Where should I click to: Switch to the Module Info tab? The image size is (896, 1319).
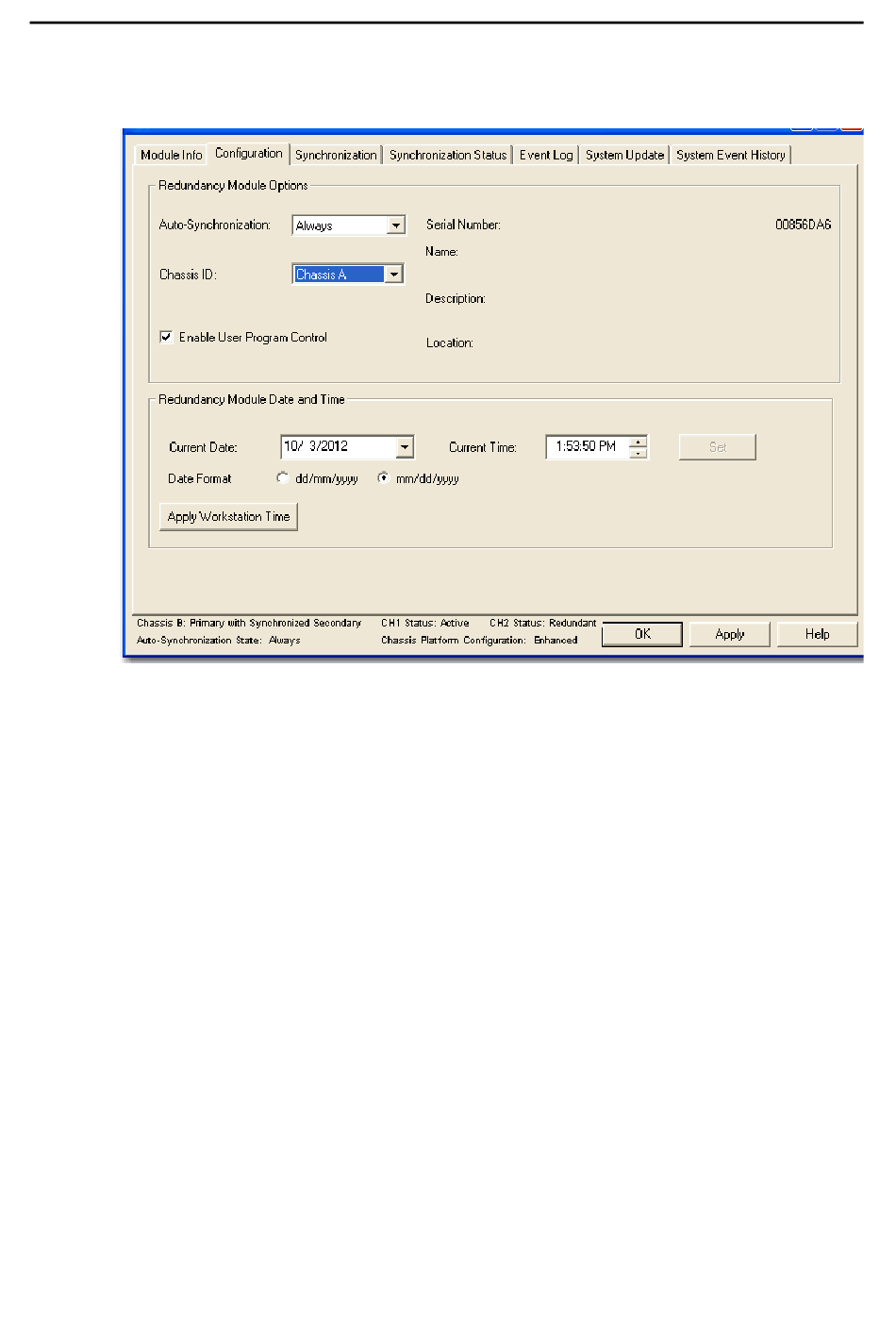pos(171,155)
